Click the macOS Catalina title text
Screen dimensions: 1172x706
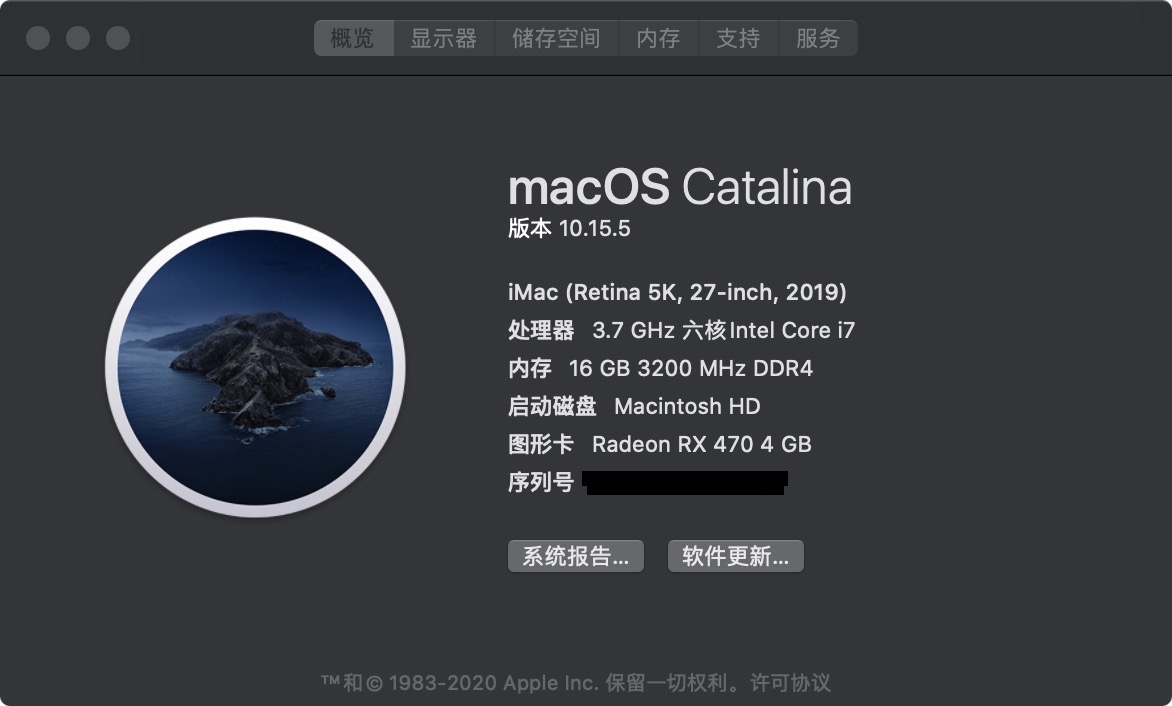coord(679,186)
